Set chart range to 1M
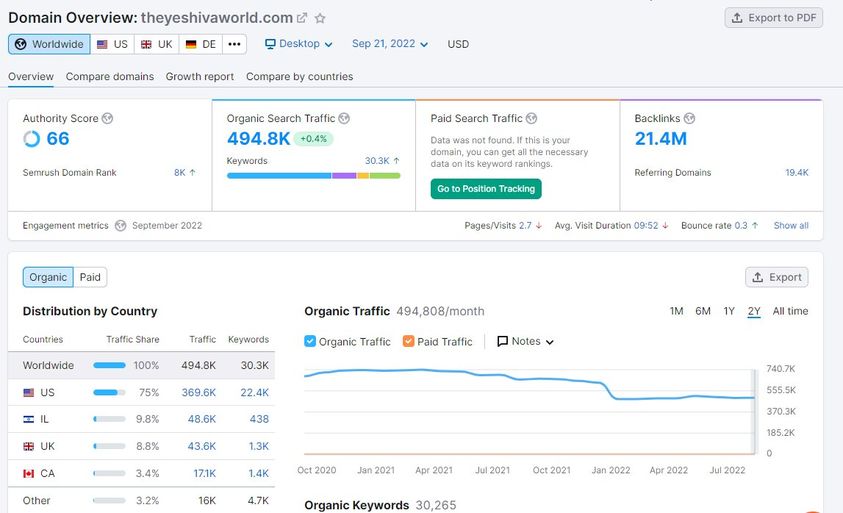843x513 pixels. coord(676,311)
